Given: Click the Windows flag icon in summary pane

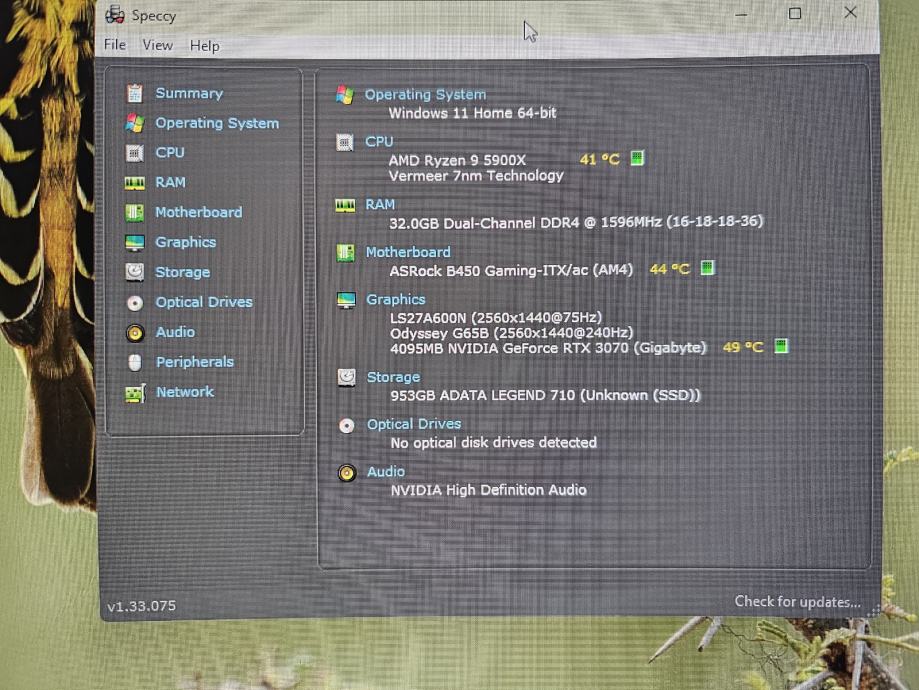Looking at the screenshot, I should coord(345,94).
